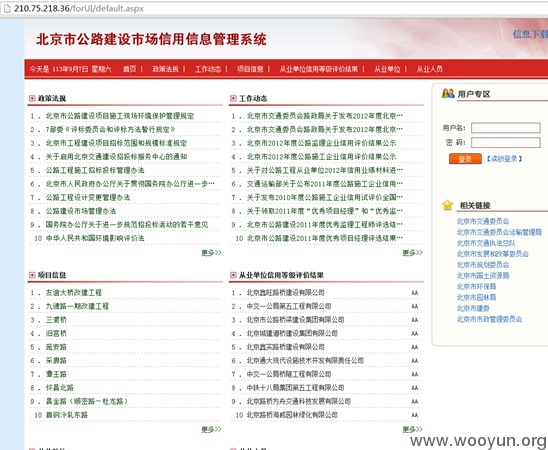Visit related link 北京市园林局
This screenshot has height=450, width=548.
coord(476,297)
